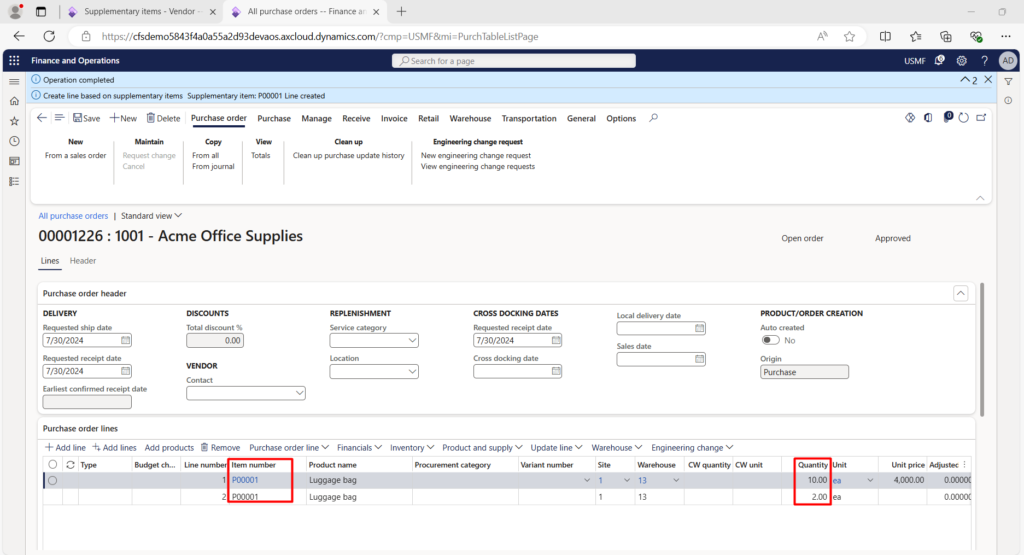Open Workspaces icon in left sidebar
The image size is (1024, 555).
pos(14,161)
